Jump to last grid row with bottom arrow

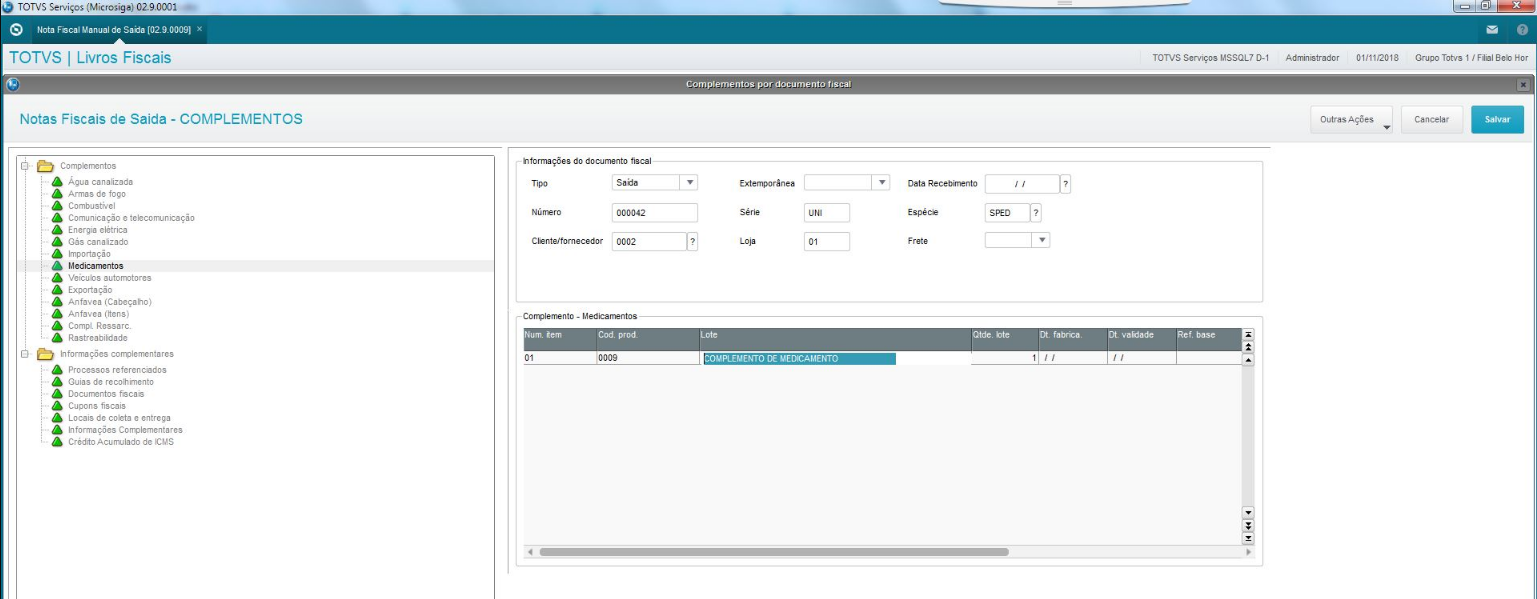coord(1247,538)
